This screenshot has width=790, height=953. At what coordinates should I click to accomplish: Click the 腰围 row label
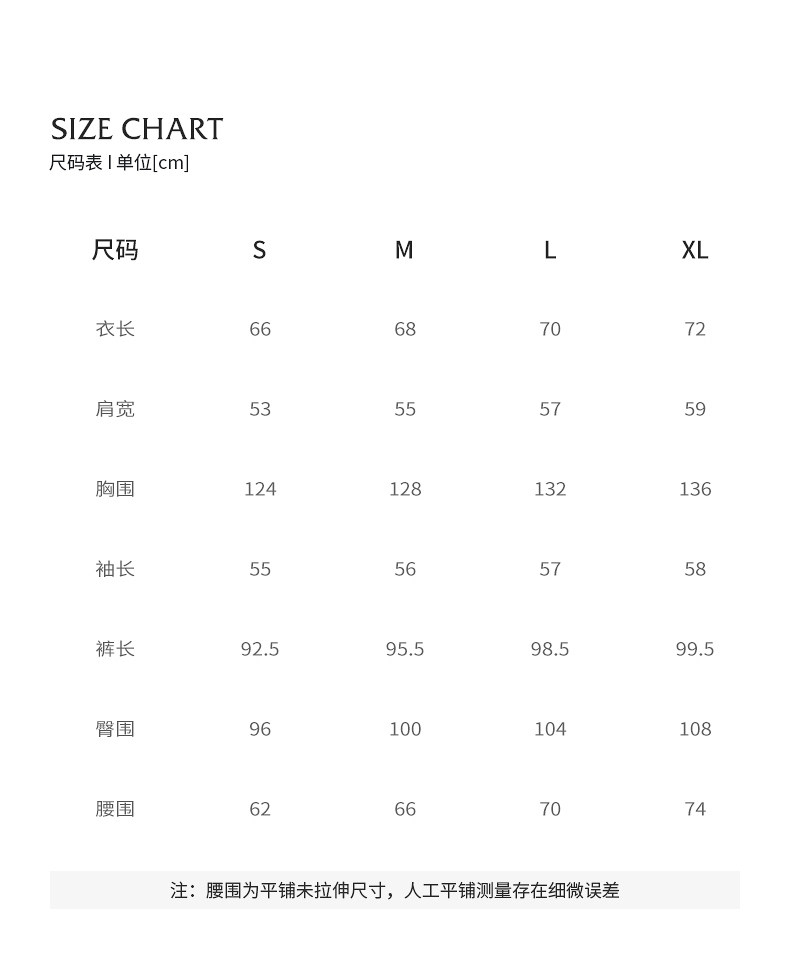click(x=115, y=809)
